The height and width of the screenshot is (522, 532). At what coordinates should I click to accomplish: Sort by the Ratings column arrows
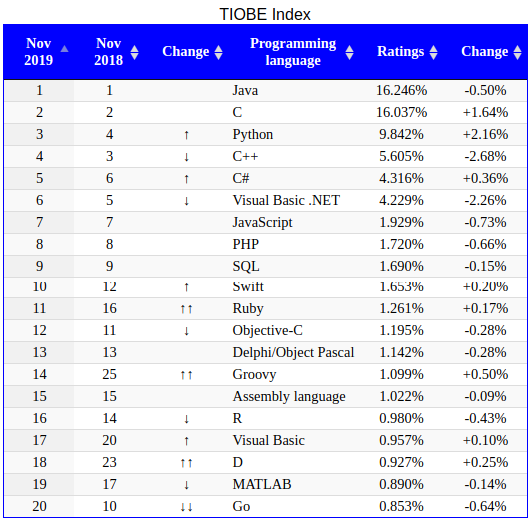click(434, 52)
